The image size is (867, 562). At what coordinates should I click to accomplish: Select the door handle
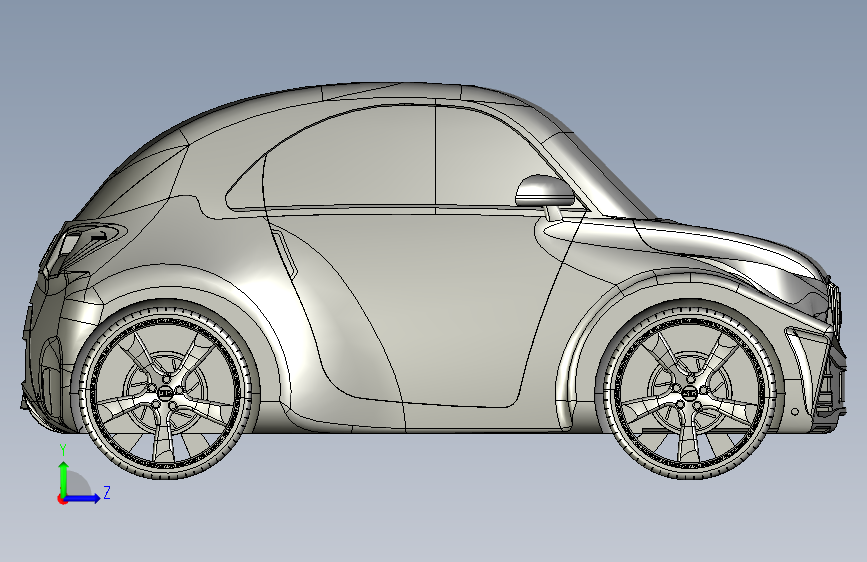pyautogui.click(x=286, y=253)
